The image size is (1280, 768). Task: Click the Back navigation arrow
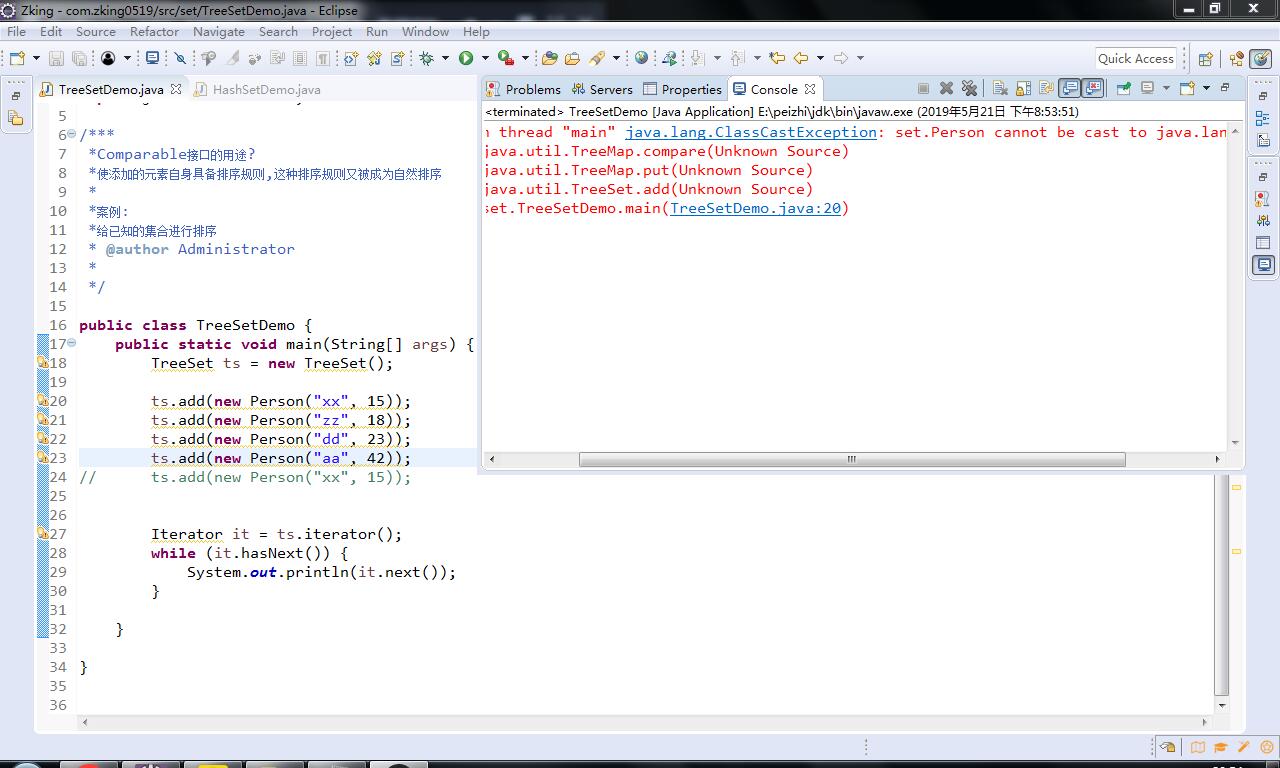pyautogui.click(x=800, y=58)
